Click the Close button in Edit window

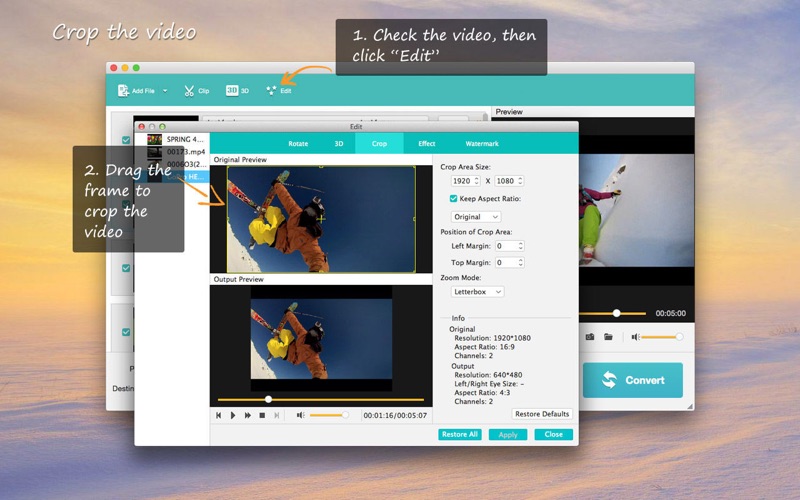pyautogui.click(x=554, y=434)
